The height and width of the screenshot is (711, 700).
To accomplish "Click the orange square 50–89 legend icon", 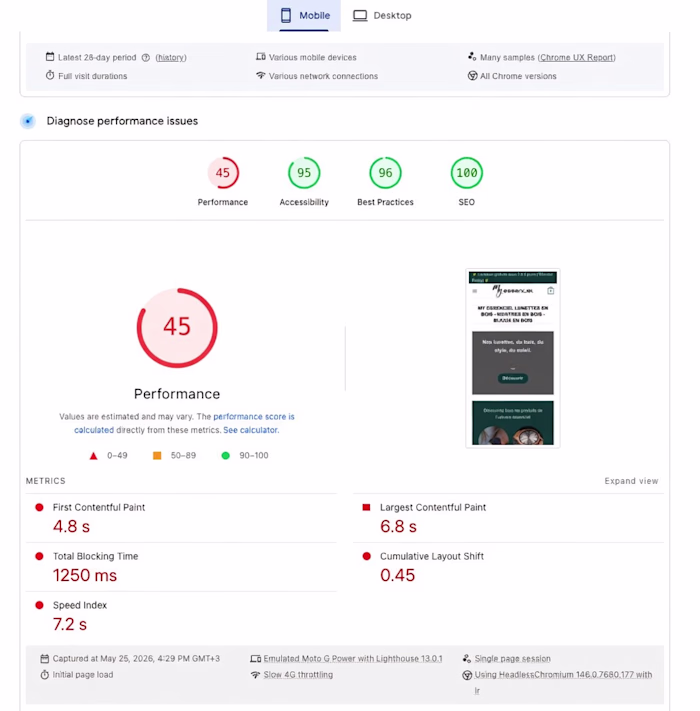I will pyautogui.click(x=157, y=455).
